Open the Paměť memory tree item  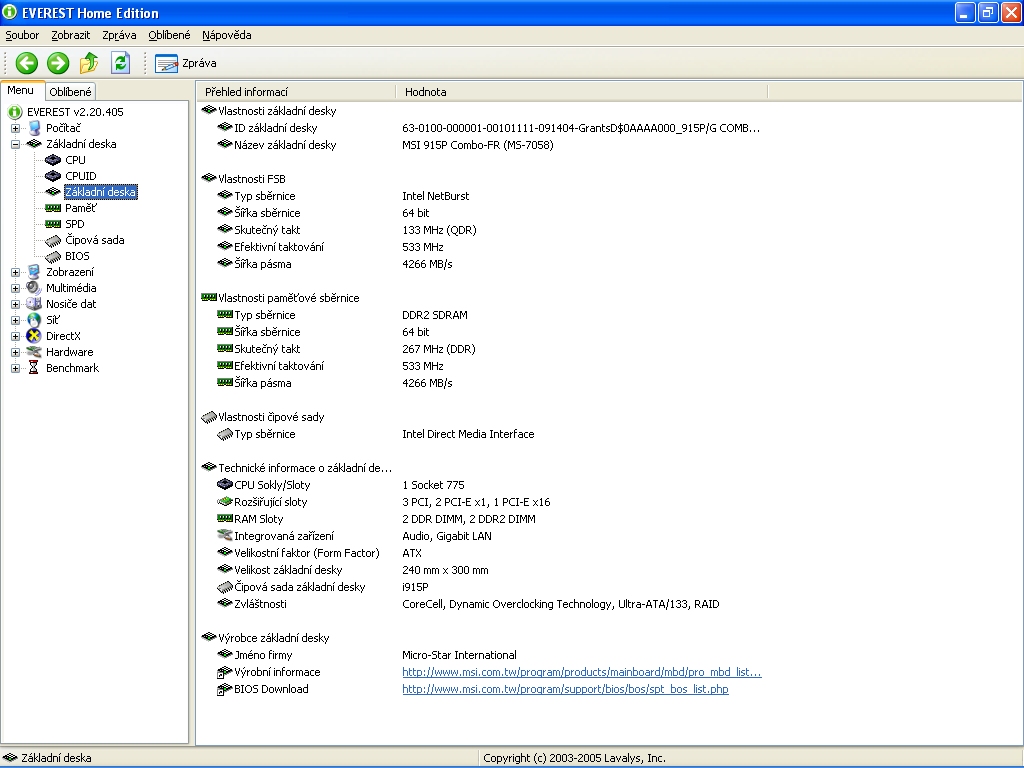click(x=80, y=208)
